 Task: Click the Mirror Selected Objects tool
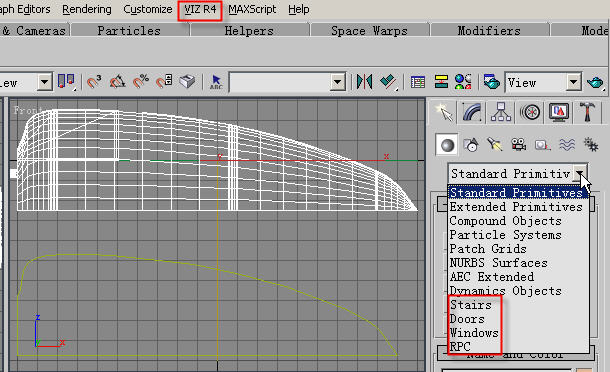pos(365,82)
